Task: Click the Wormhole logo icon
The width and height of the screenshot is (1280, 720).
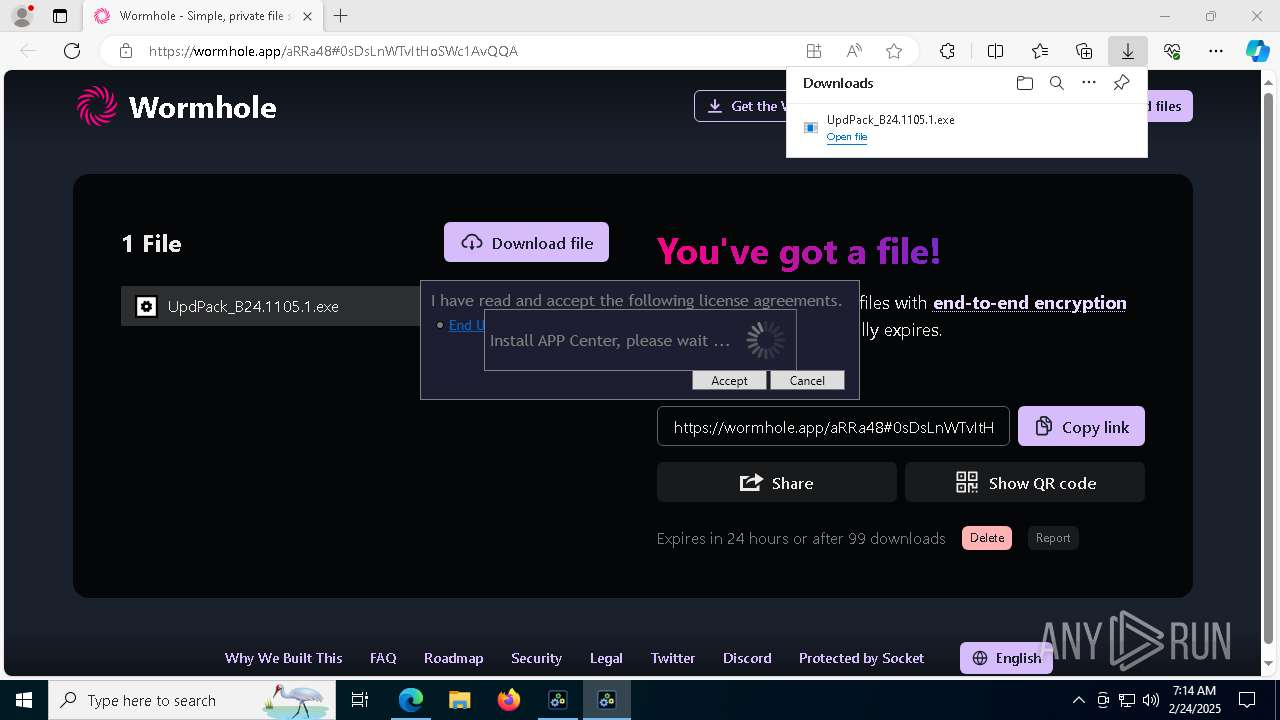Action: [97, 106]
